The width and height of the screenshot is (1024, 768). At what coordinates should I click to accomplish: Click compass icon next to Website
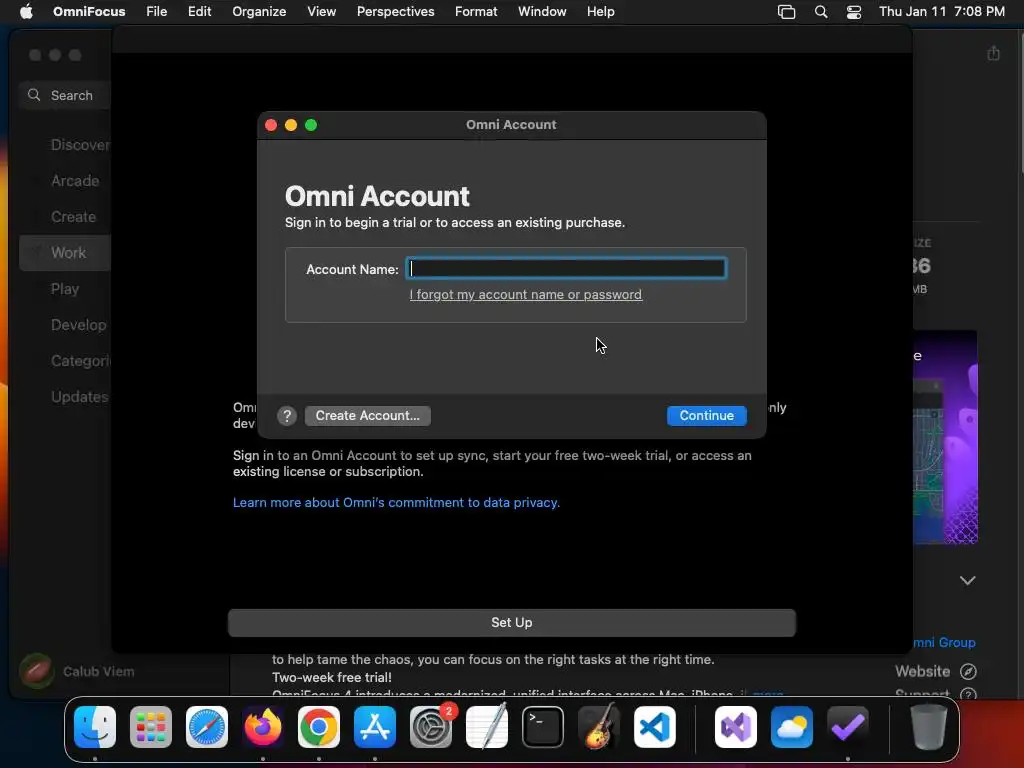pos(968,671)
